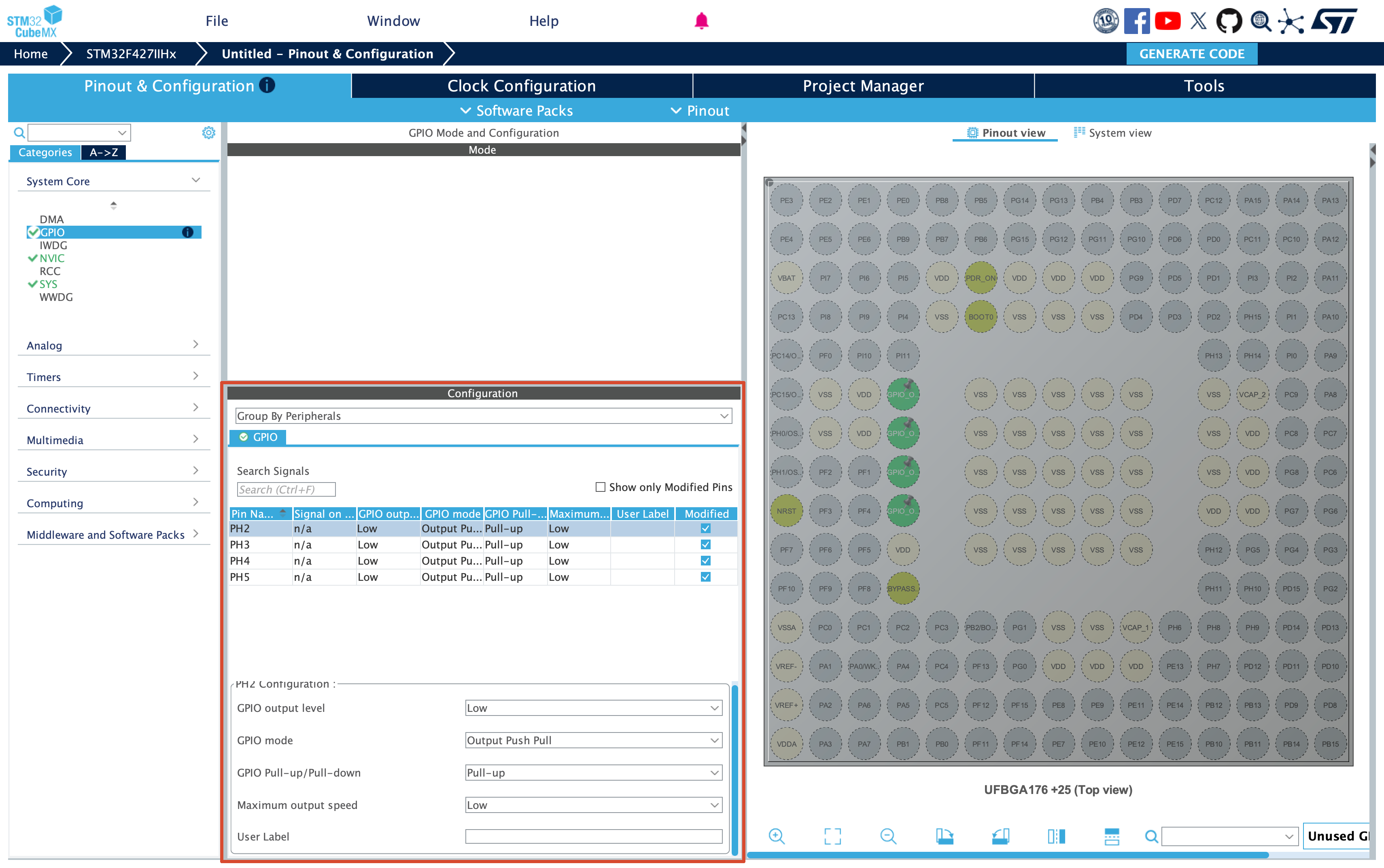
Task: Sort table by Pin Name column
Action: 260,513
